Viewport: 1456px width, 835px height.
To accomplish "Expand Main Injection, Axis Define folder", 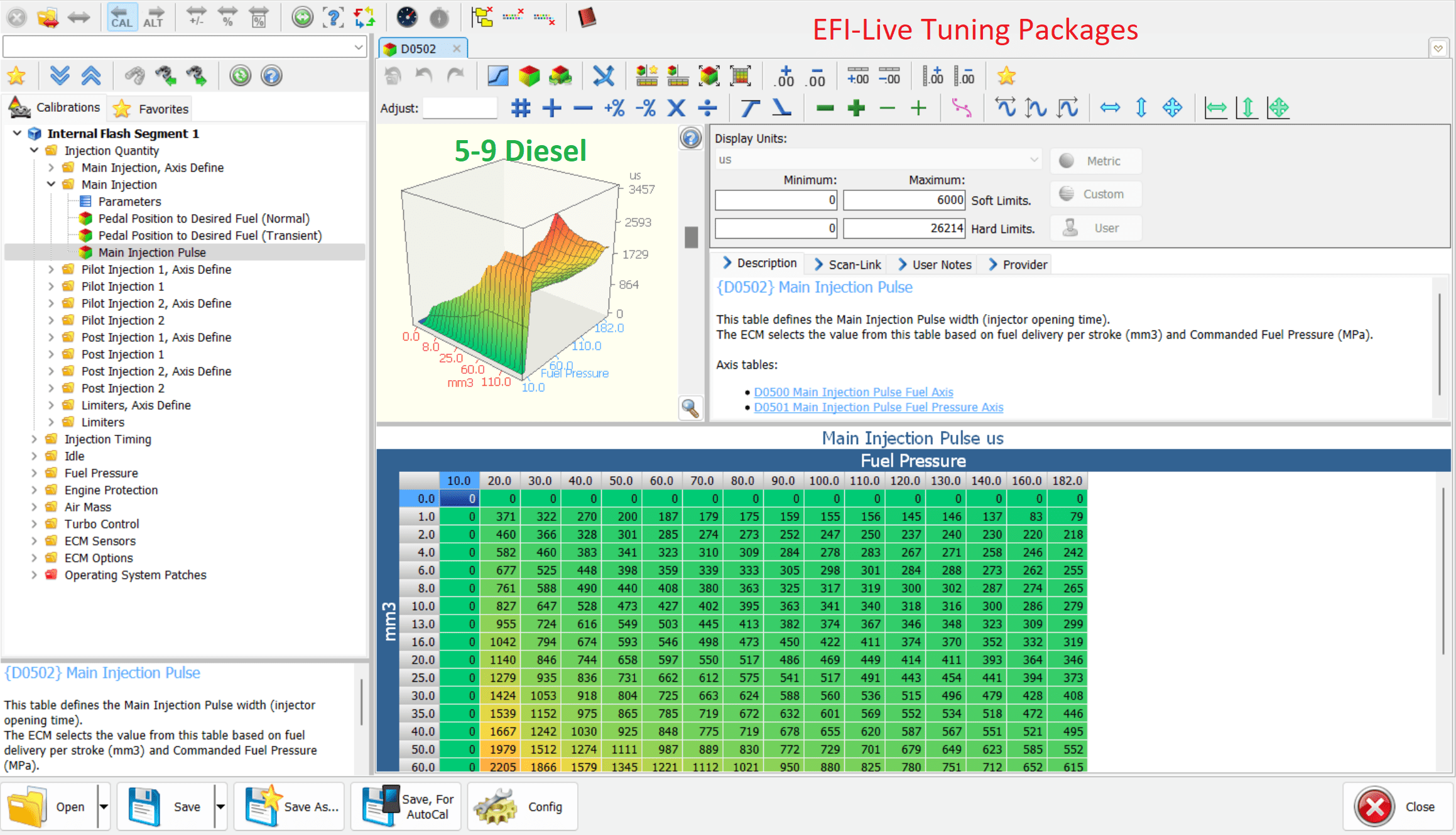I will (x=52, y=167).
